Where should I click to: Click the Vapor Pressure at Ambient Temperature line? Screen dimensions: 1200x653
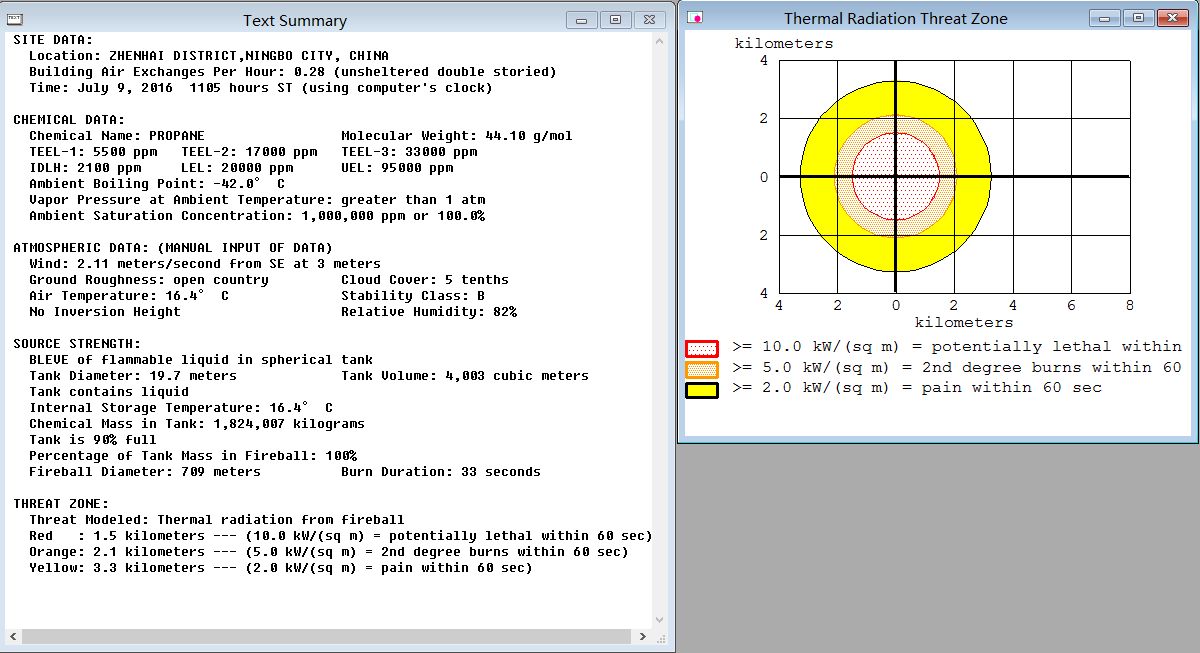tap(257, 200)
